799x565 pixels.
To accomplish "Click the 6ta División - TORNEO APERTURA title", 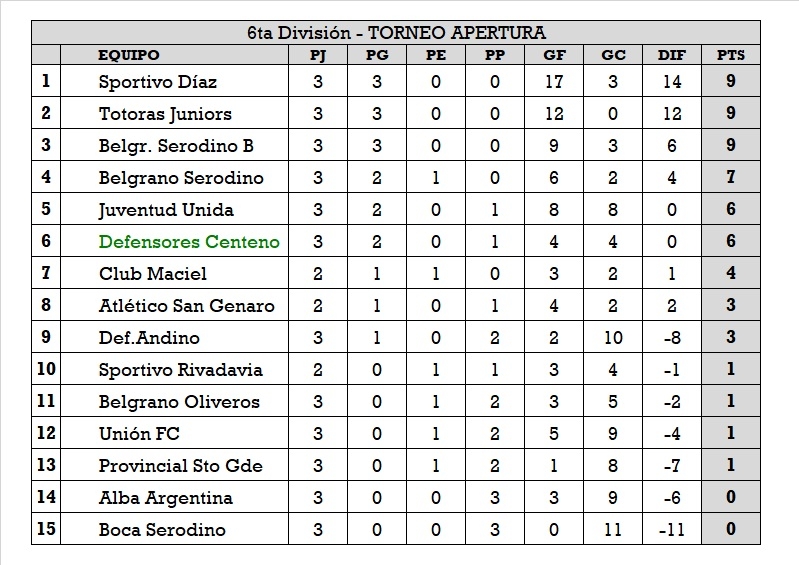I will pyautogui.click(x=397, y=33).
